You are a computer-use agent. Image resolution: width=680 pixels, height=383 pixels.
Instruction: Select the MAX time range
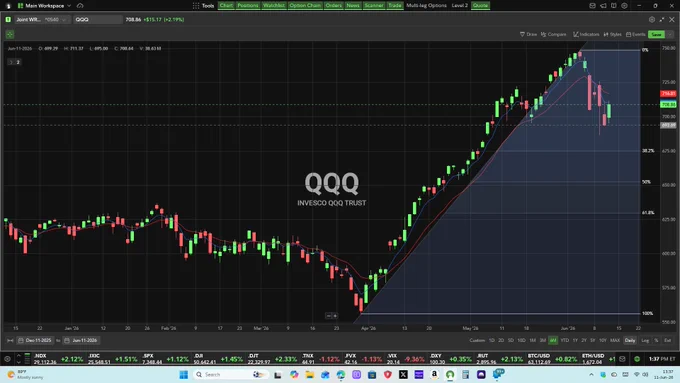point(615,340)
